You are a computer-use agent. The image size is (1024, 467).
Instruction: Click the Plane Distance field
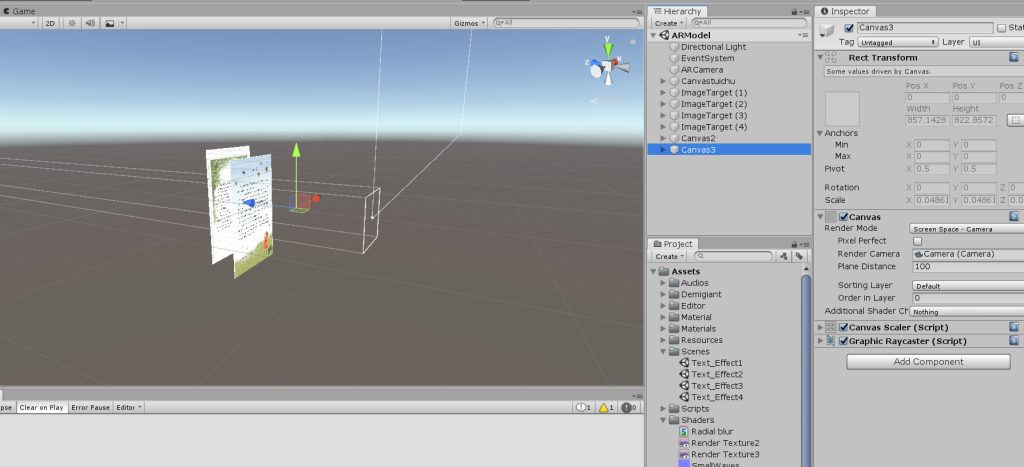coord(968,266)
